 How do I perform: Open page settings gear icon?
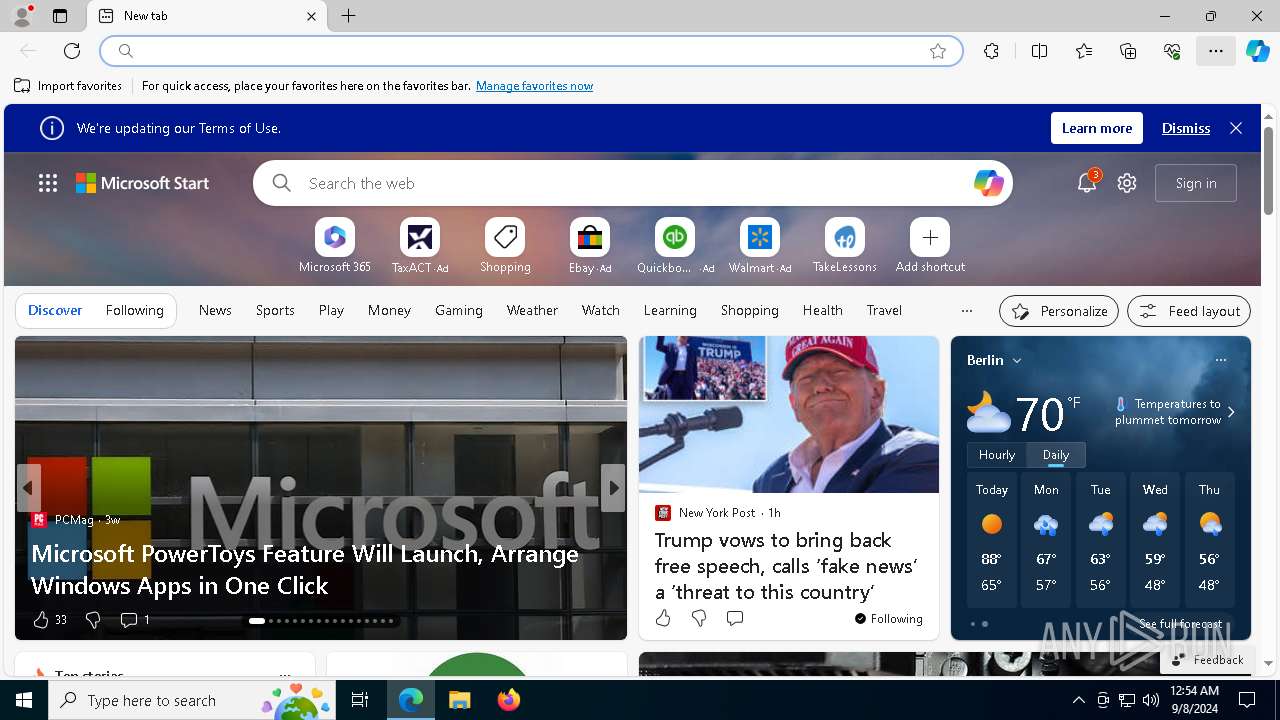[x=1127, y=183]
